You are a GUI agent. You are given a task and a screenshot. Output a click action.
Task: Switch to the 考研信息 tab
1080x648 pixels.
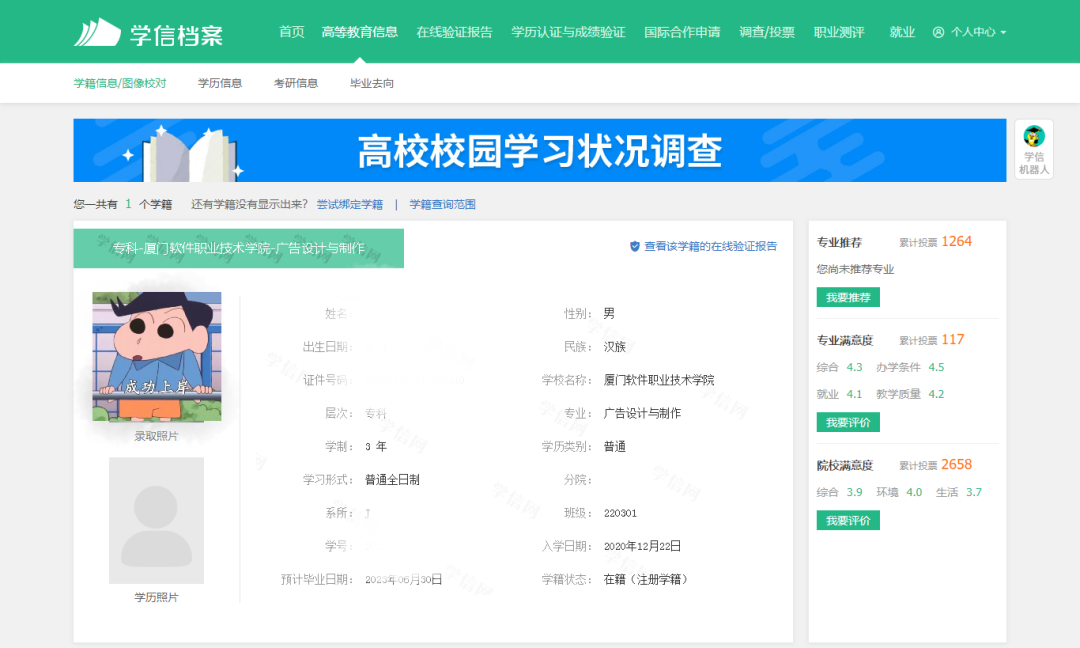point(296,83)
